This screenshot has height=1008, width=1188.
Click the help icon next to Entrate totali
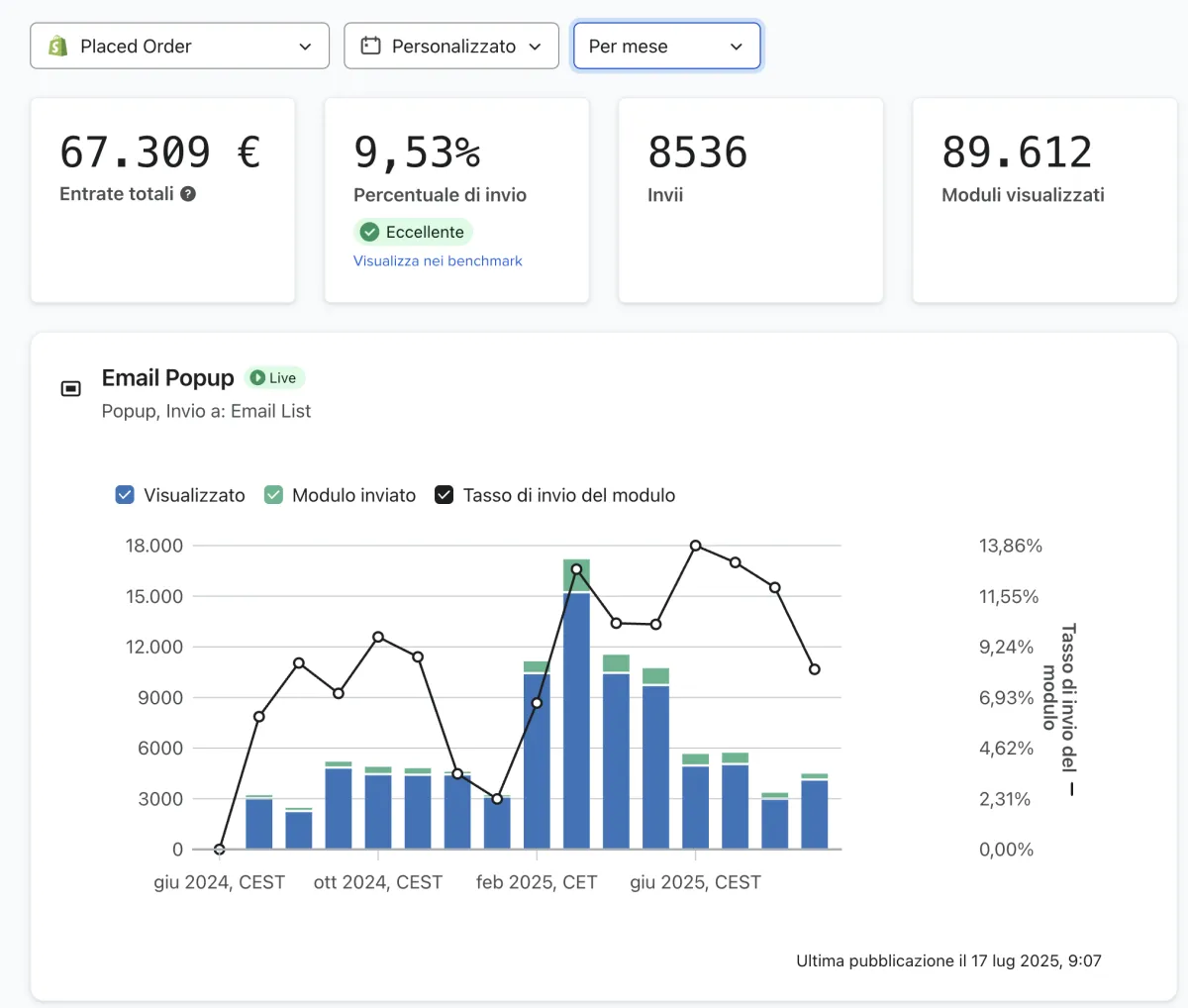(188, 194)
